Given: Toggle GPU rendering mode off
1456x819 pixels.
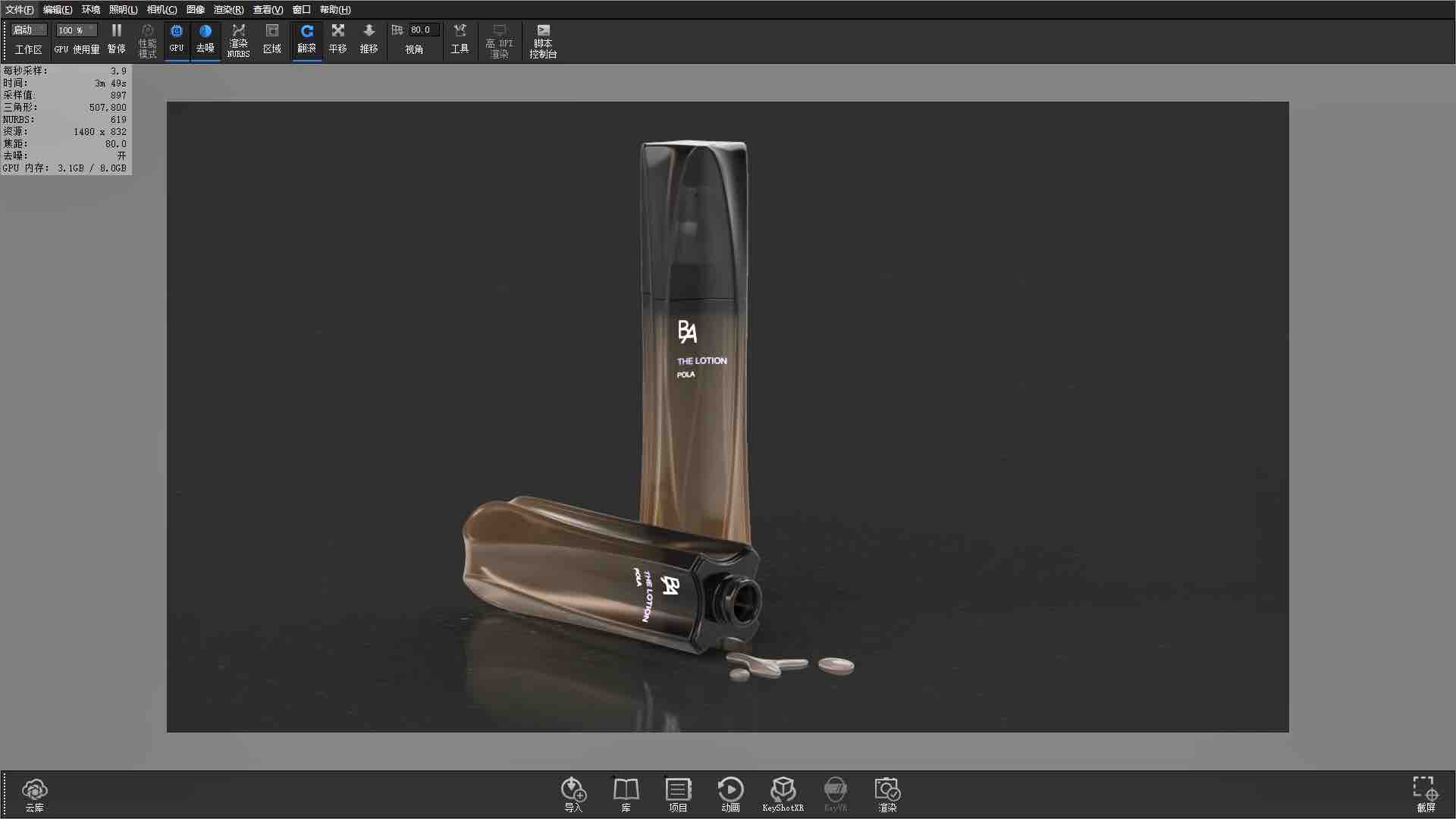Looking at the screenshot, I should [x=176, y=39].
